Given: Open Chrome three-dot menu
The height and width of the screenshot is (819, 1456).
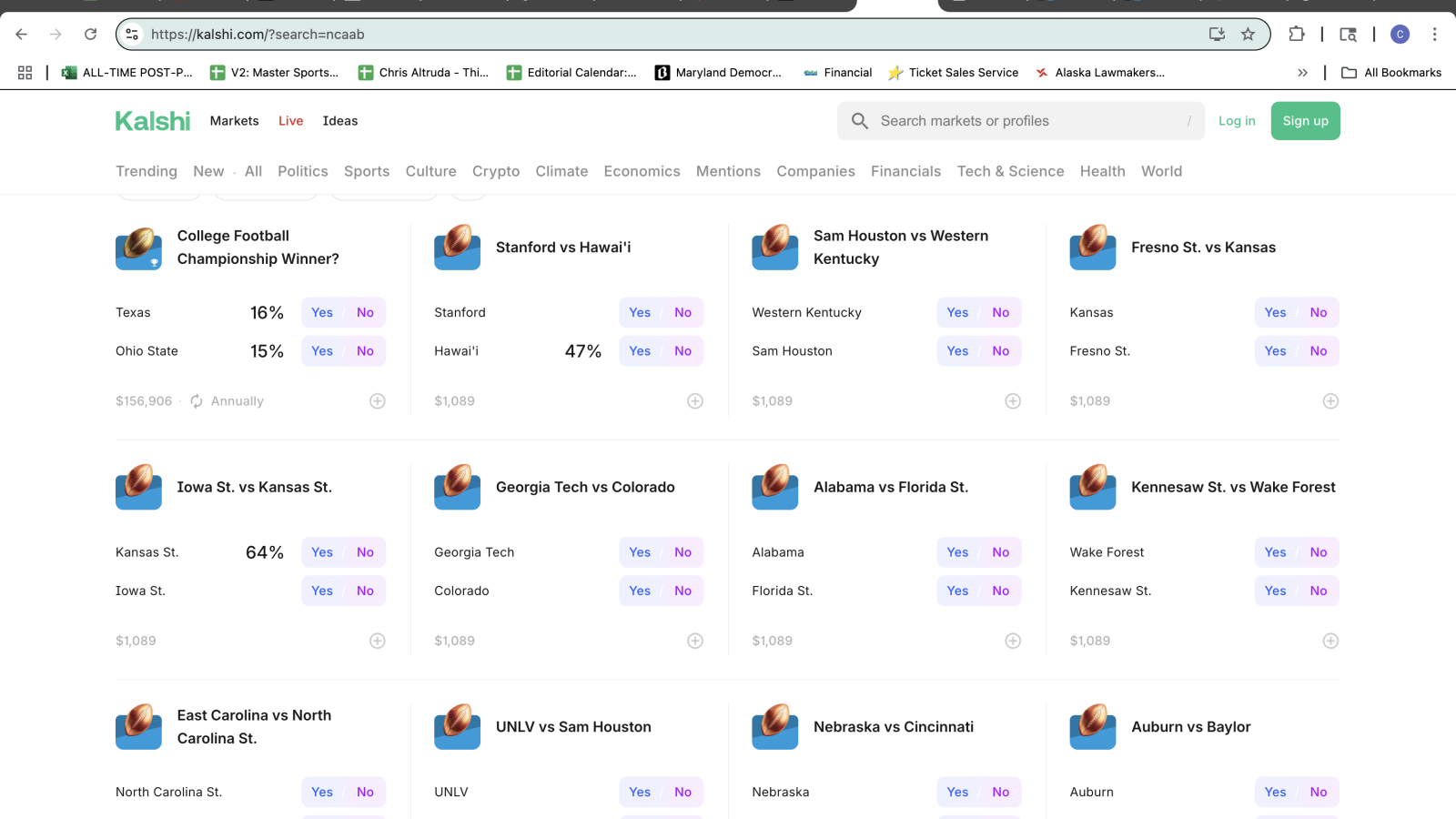Looking at the screenshot, I should click(x=1434, y=35).
